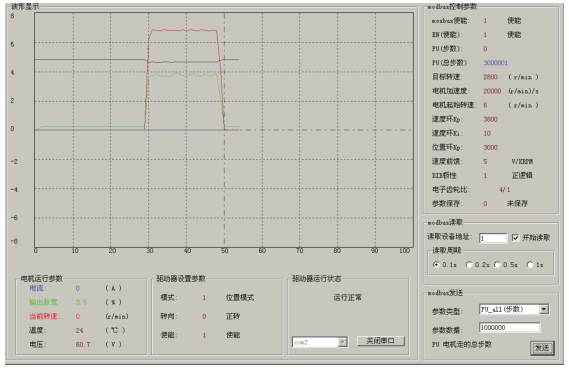Image resolution: width=569 pixels, height=371 pixels.
Task: Click the 速度环Kp value 3800
Action: click(x=490, y=119)
